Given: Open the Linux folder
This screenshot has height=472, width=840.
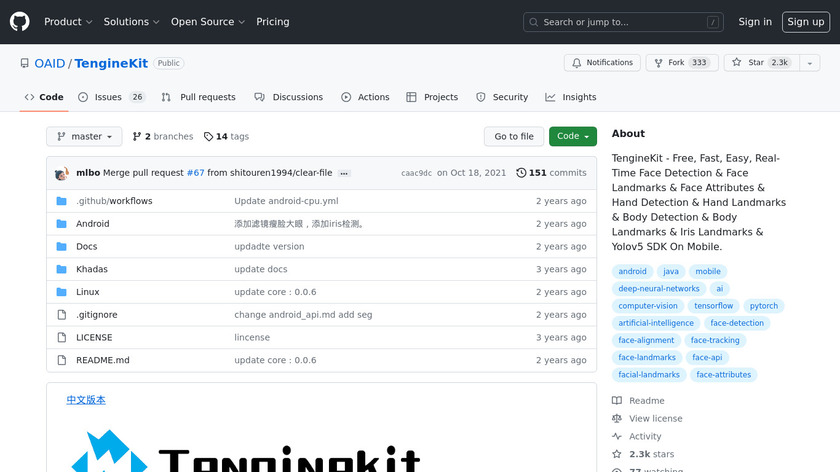Looking at the screenshot, I should click(x=88, y=292).
